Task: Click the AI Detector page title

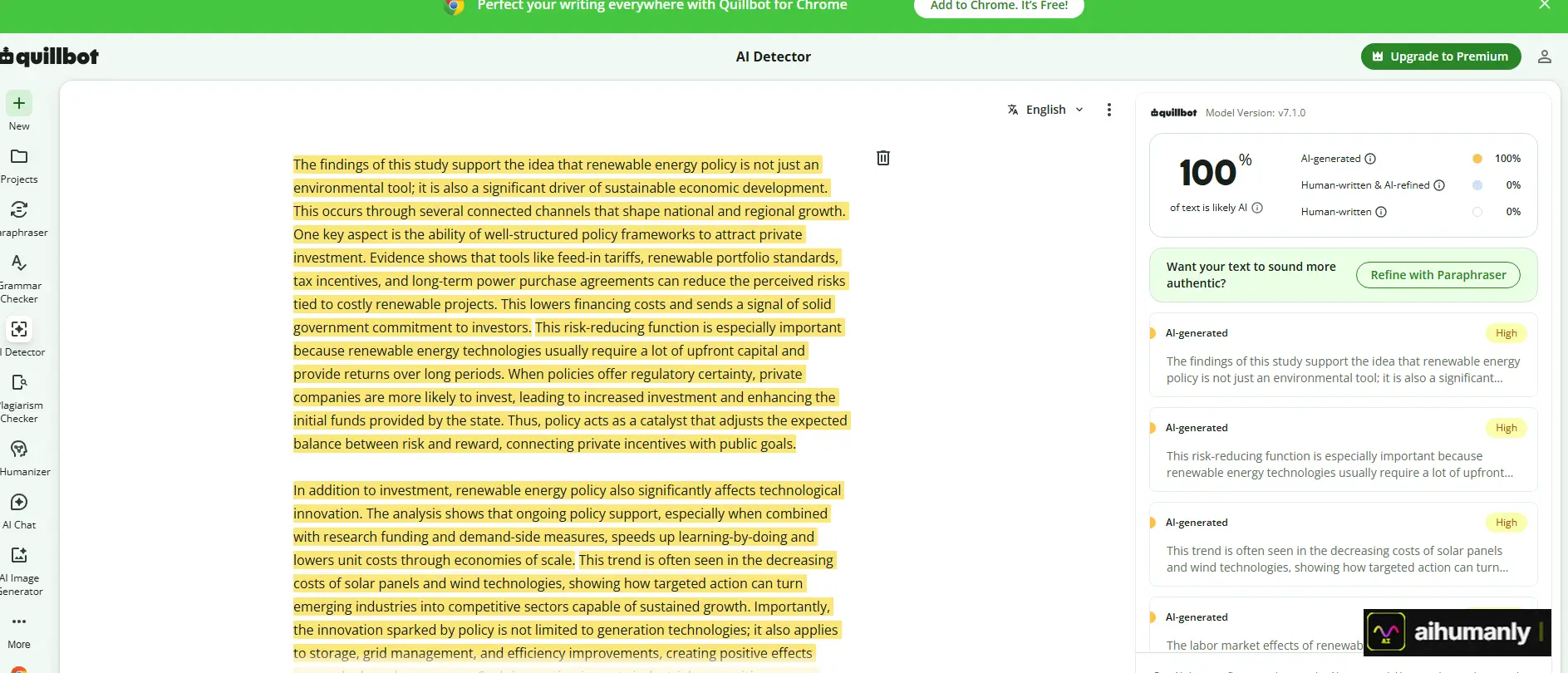Action: [x=773, y=56]
